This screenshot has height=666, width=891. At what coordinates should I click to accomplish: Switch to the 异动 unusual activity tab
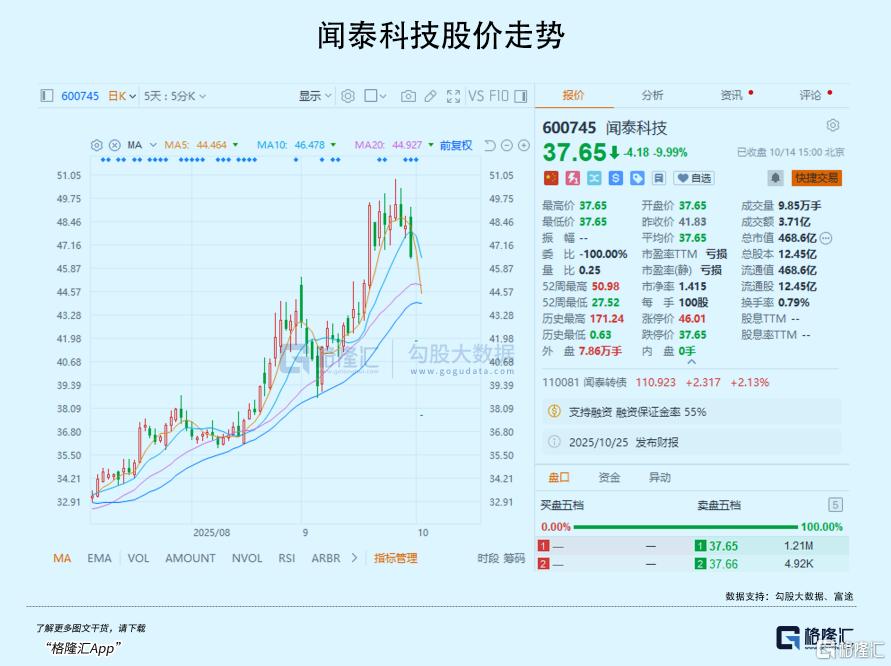660,477
